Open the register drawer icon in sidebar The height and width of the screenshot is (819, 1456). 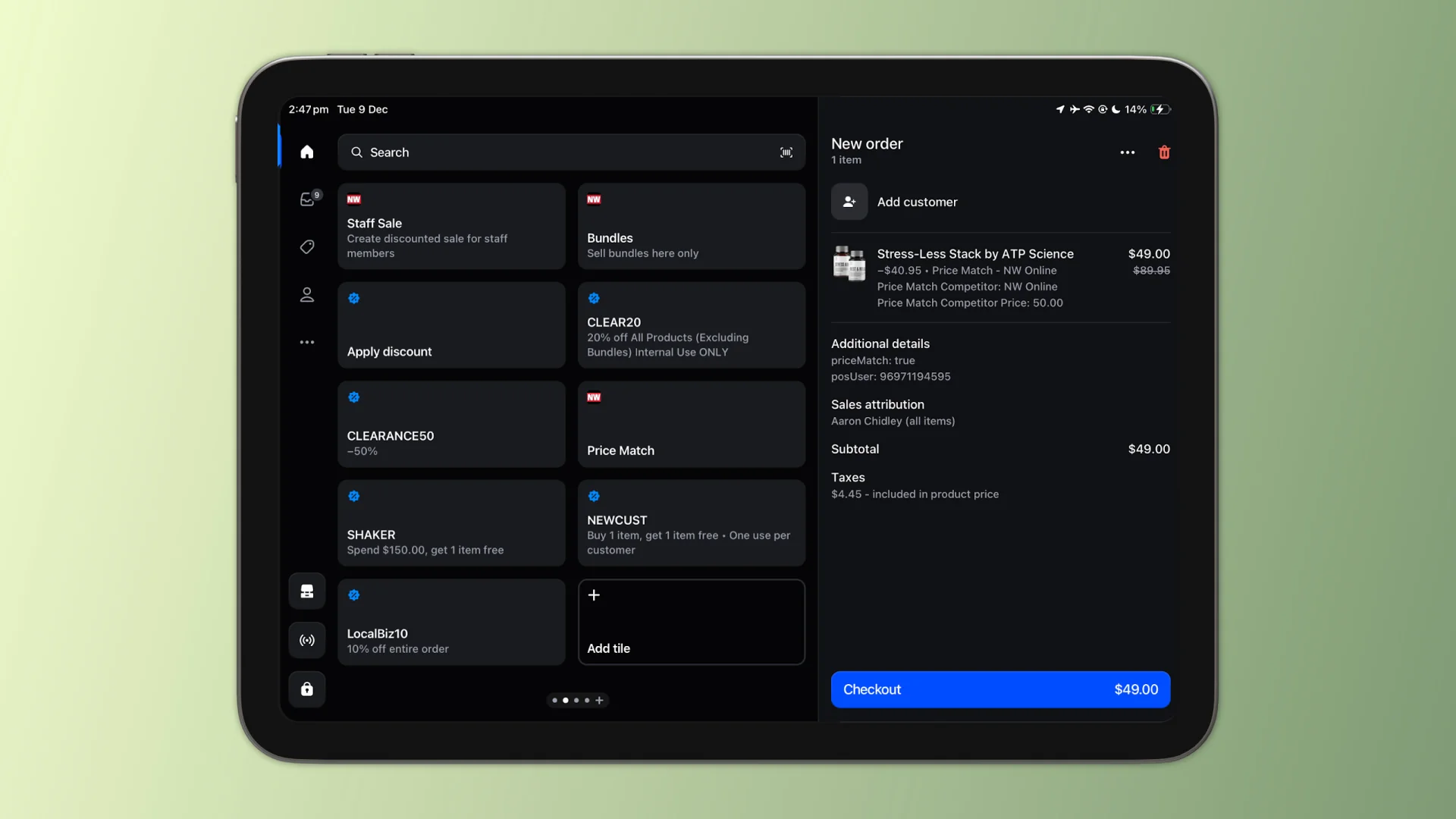point(306,591)
